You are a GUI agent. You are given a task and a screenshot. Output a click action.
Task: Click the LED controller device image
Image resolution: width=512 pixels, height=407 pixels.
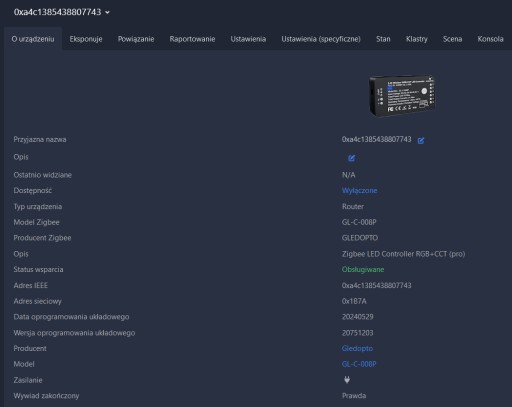click(401, 95)
